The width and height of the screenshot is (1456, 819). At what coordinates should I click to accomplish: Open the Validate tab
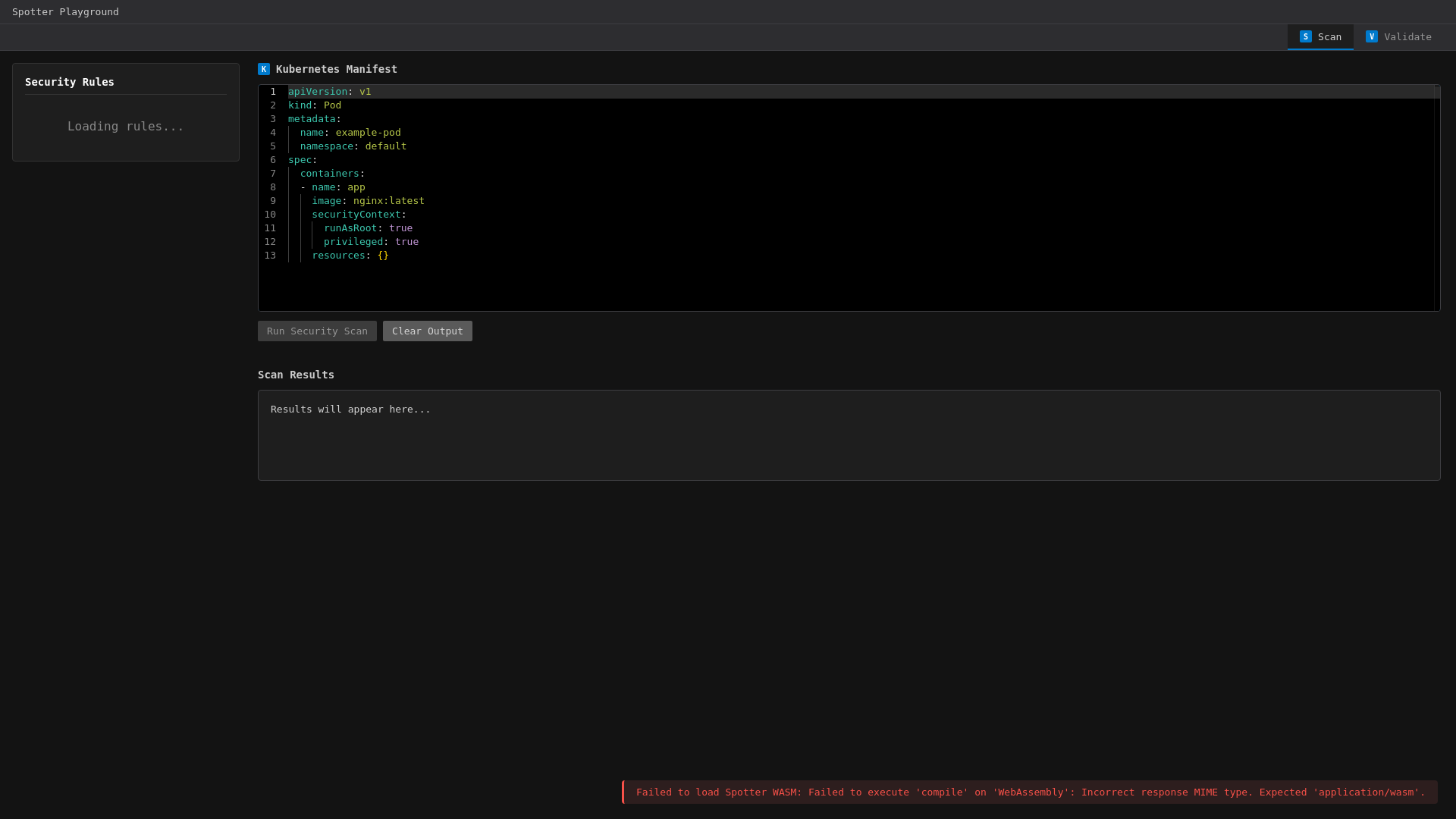[x=1398, y=37]
